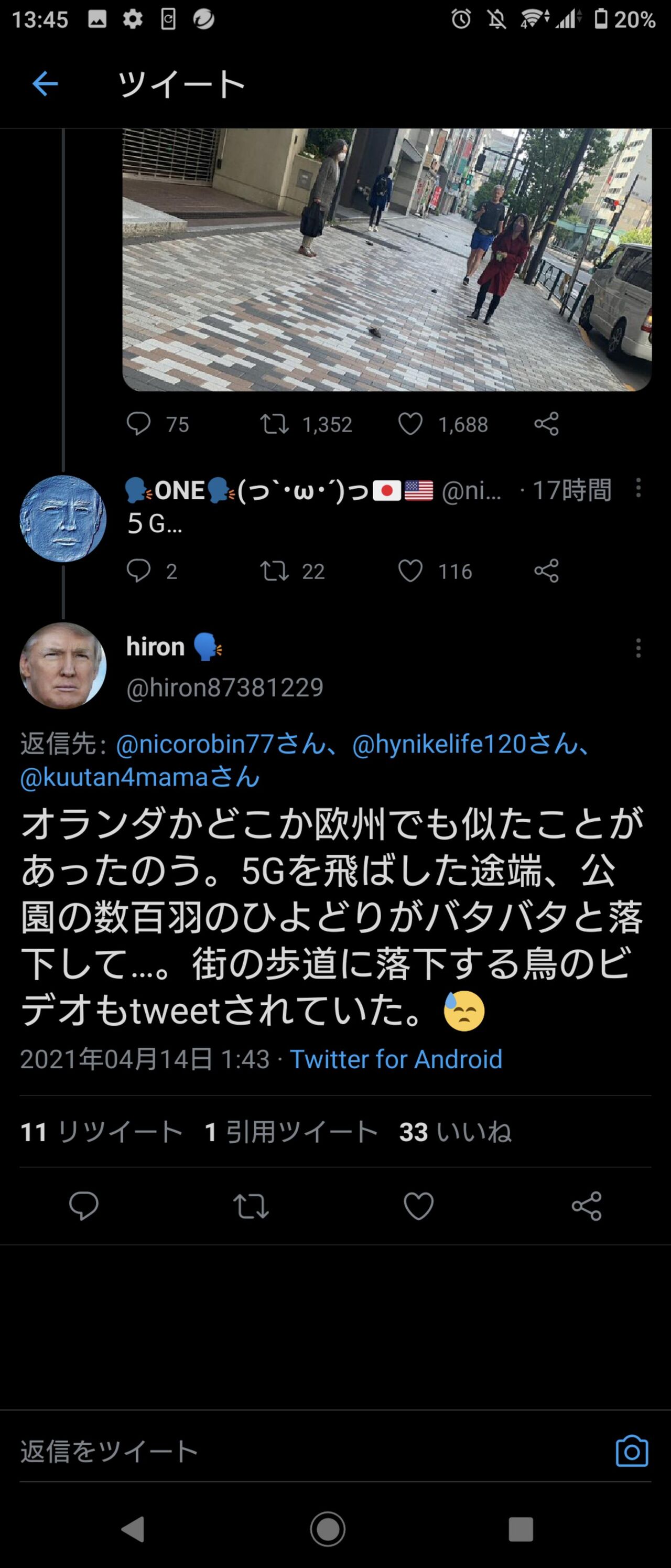This screenshot has height=1568, width=671.
Task: View the 11 リツイート list
Action: (102, 1132)
